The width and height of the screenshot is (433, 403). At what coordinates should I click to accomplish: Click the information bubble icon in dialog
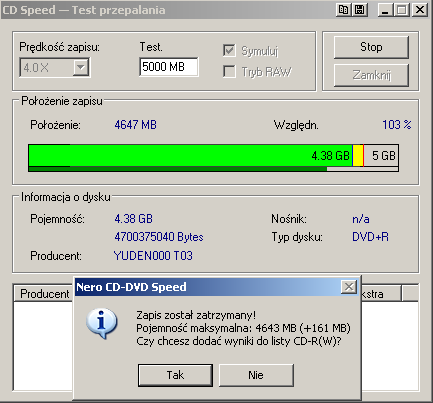tap(102, 323)
